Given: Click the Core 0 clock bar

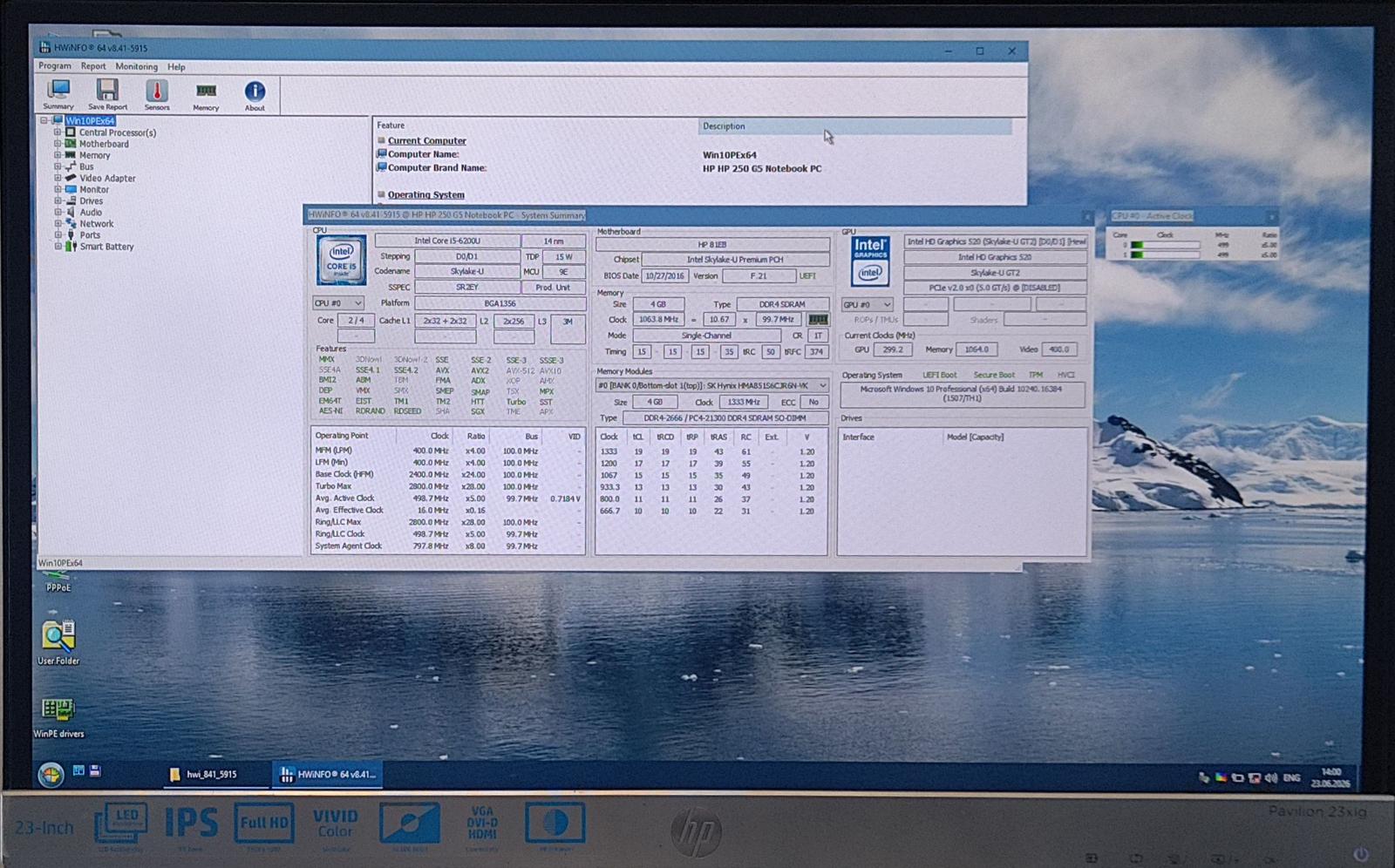Looking at the screenshot, I should (1165, 246).
